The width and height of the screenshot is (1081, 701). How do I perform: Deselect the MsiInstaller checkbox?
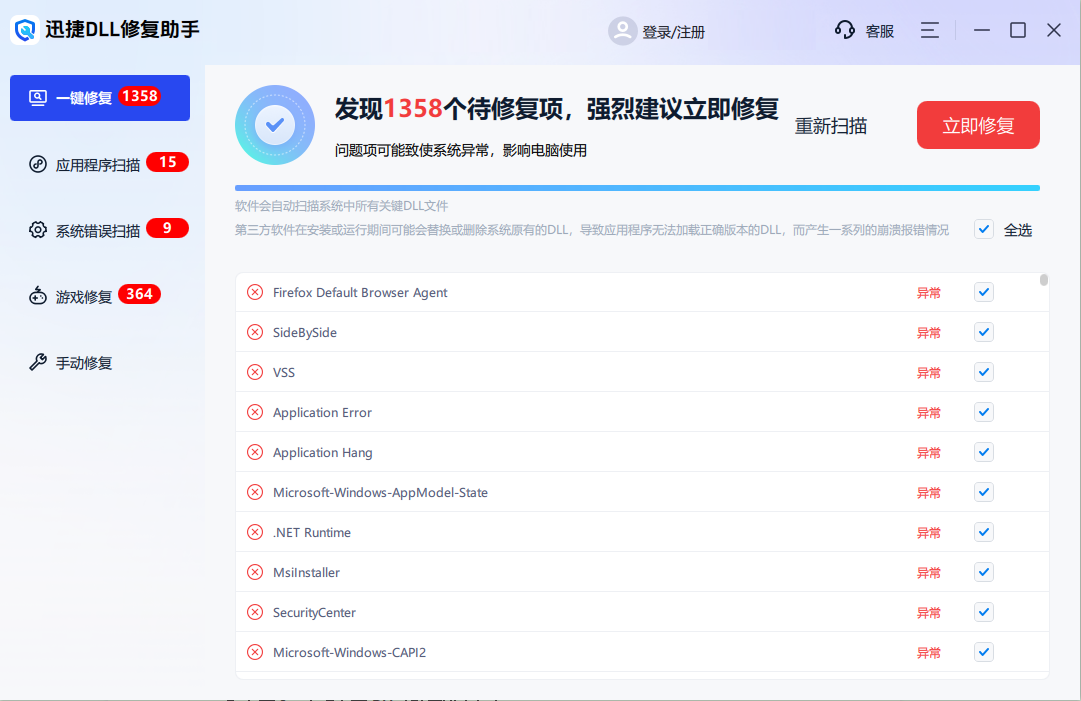983,572
